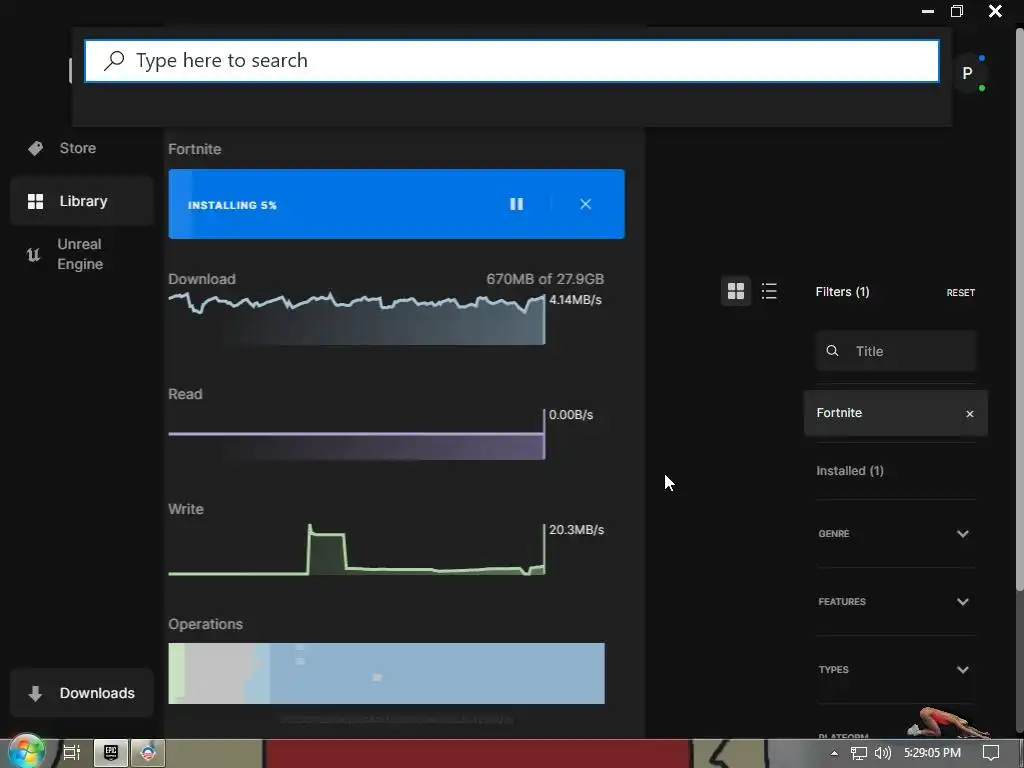Open the Library section

click(82, 201)
